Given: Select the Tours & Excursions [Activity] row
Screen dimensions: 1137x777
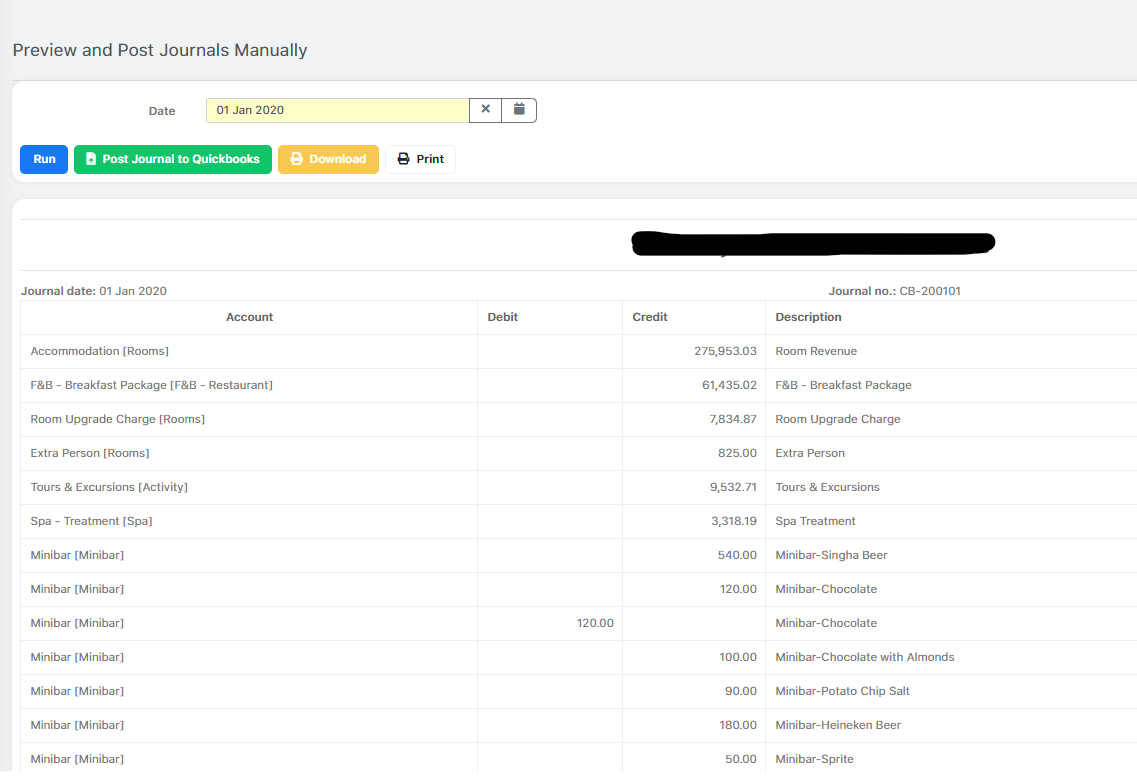Looking at the screenshot, I should click(109, 487).
